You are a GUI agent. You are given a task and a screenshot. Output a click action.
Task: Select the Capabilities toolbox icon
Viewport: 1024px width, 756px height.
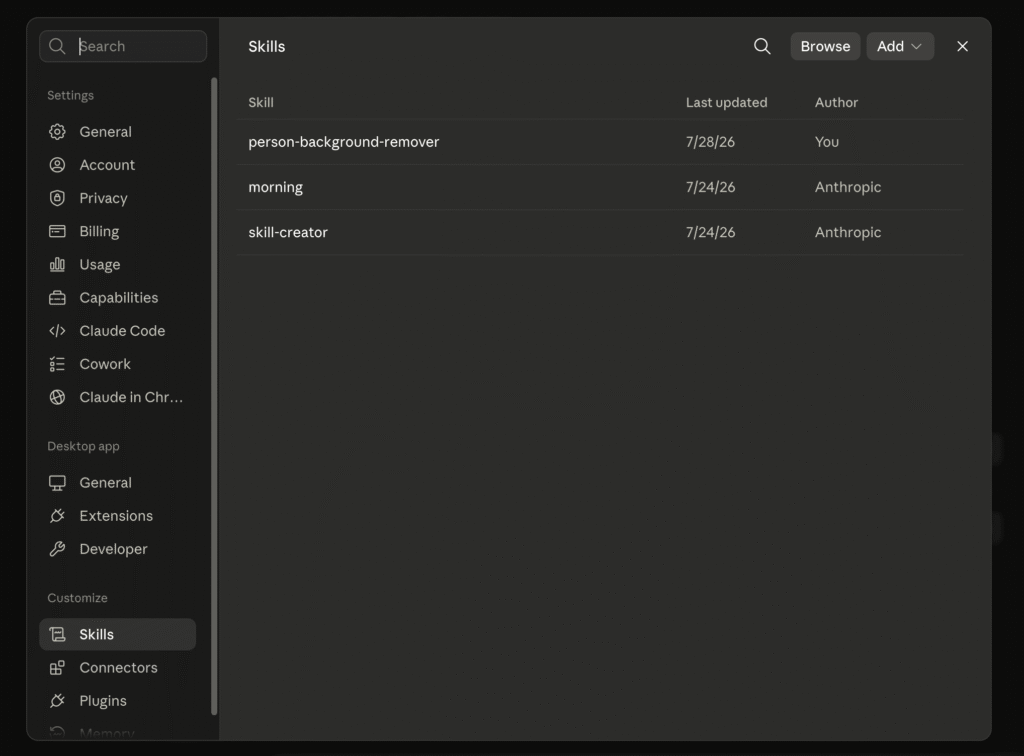(57, 298)
